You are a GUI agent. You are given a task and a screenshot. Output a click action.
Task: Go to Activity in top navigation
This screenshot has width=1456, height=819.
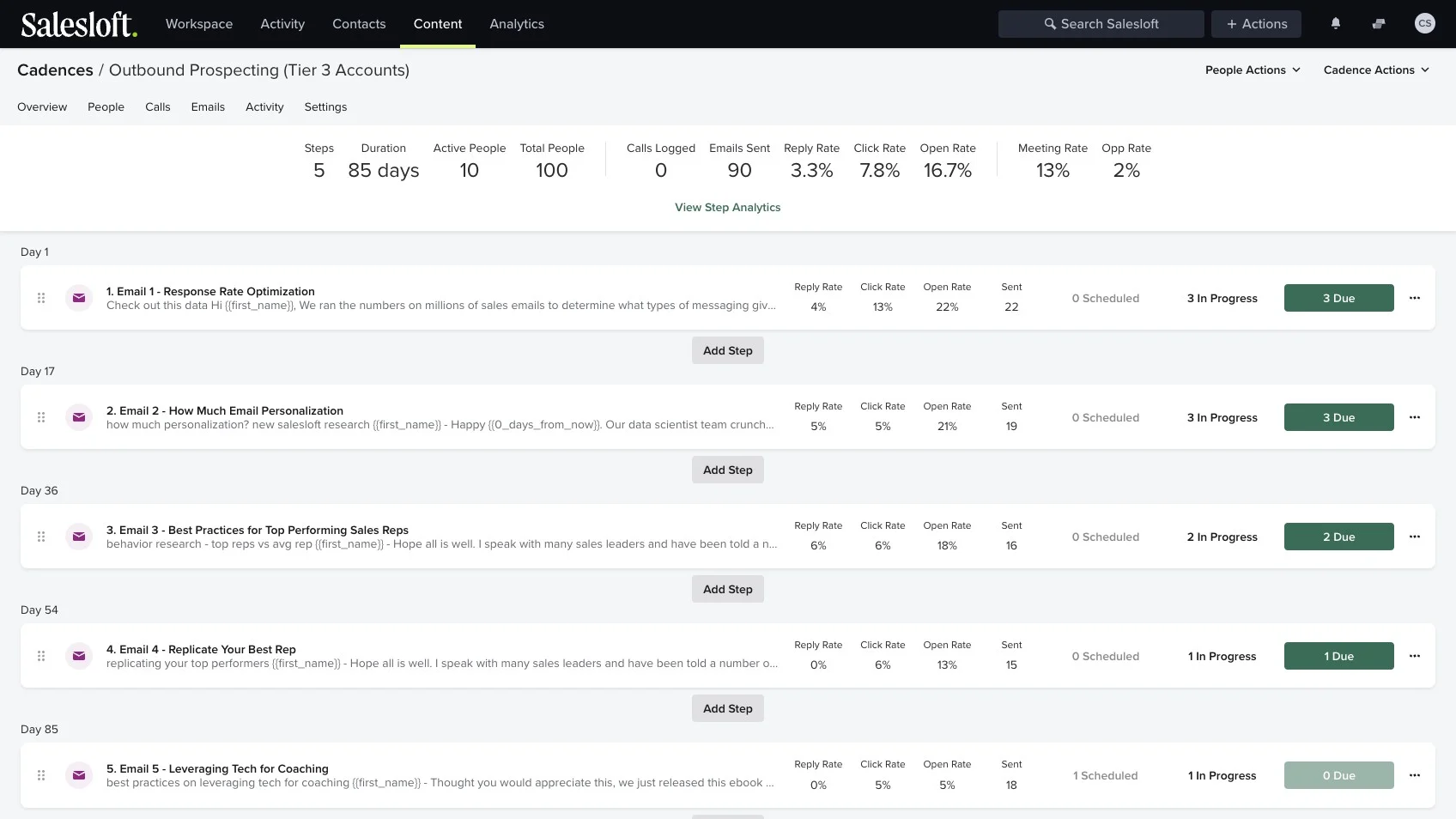click(x=282, y=24)
